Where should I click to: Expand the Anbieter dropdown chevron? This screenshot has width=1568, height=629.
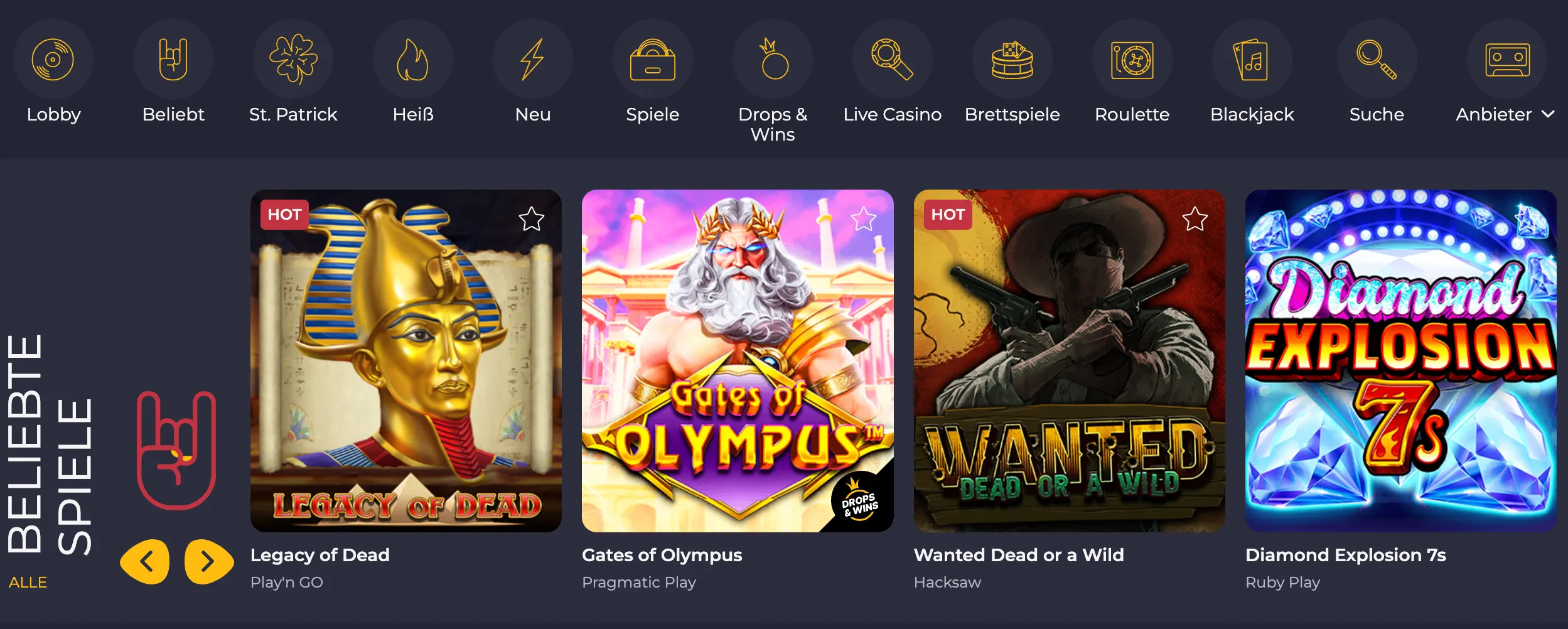coord(1549,114)
